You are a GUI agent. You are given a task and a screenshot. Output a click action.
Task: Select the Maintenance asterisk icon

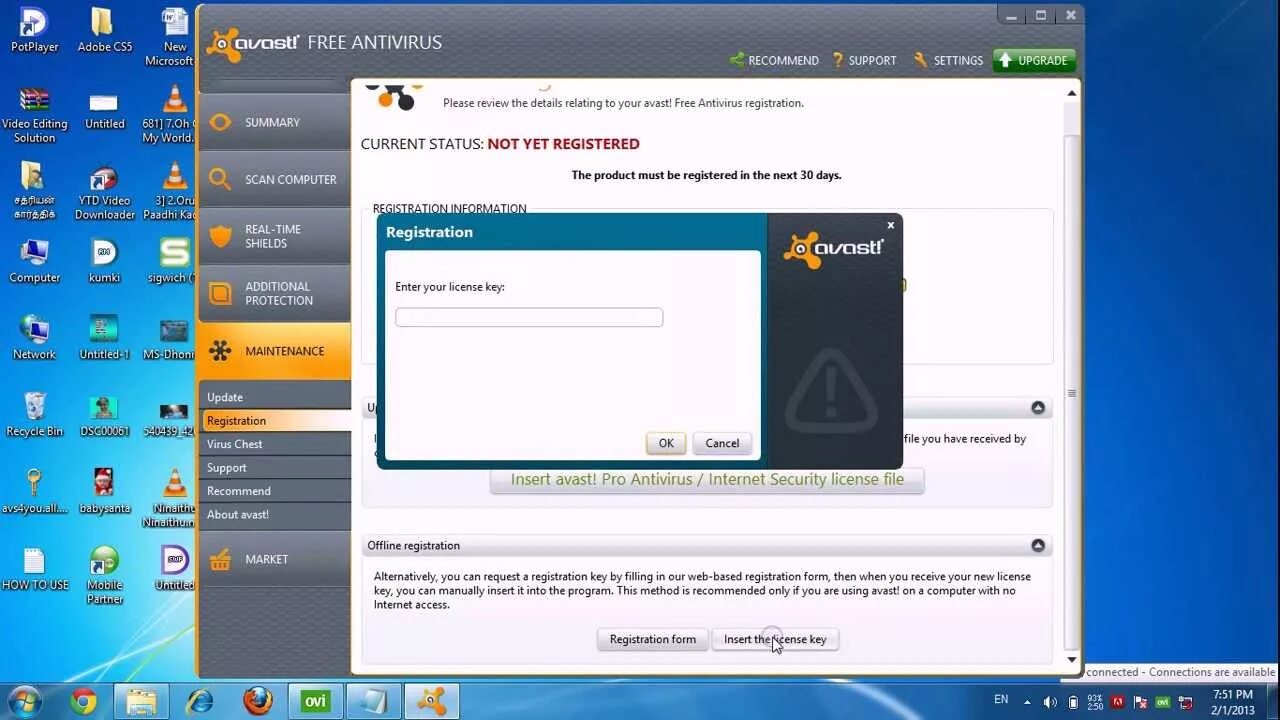(x=220, y=351)
